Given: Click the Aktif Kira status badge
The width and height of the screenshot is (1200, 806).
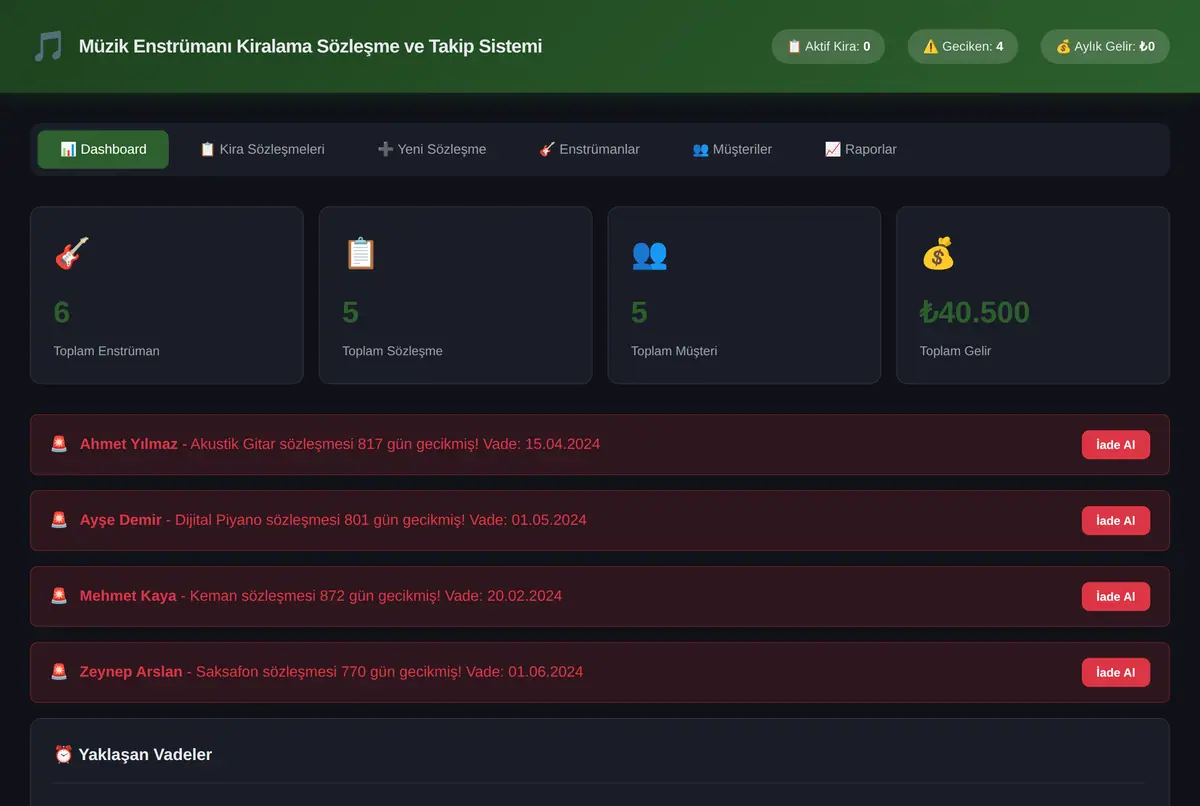Looking at the screenshot, I should (x=828, y=46).
